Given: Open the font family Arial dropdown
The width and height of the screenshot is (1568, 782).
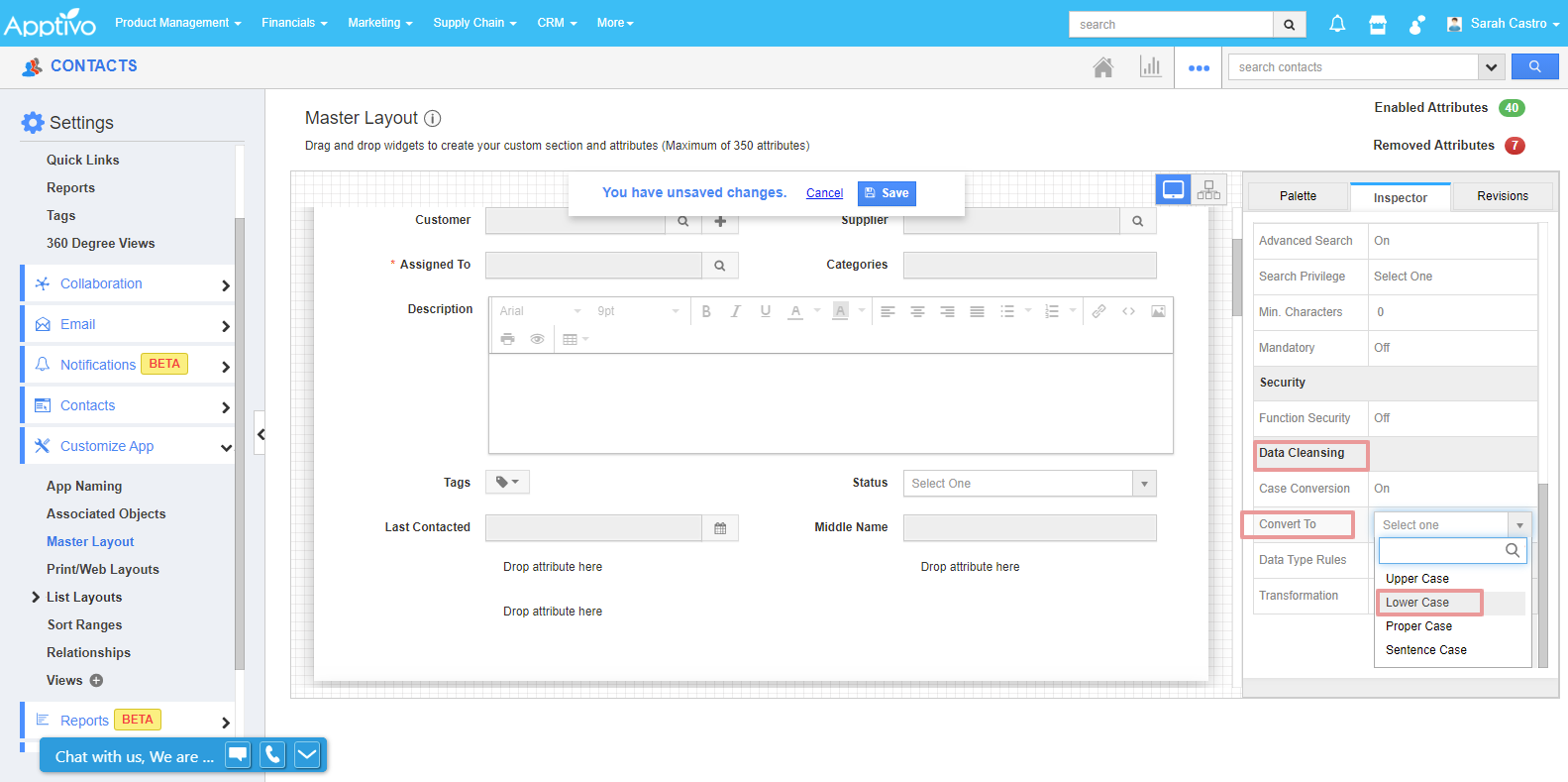Looking at the screenshot, I should 540,311.
